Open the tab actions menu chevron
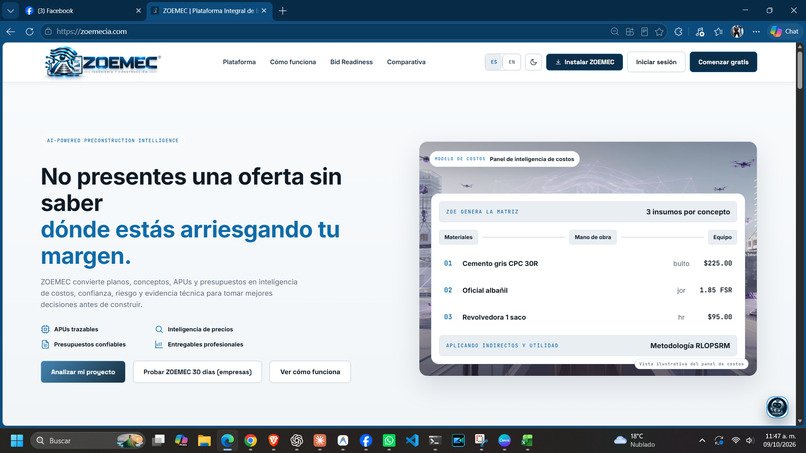 click(10, 10)
